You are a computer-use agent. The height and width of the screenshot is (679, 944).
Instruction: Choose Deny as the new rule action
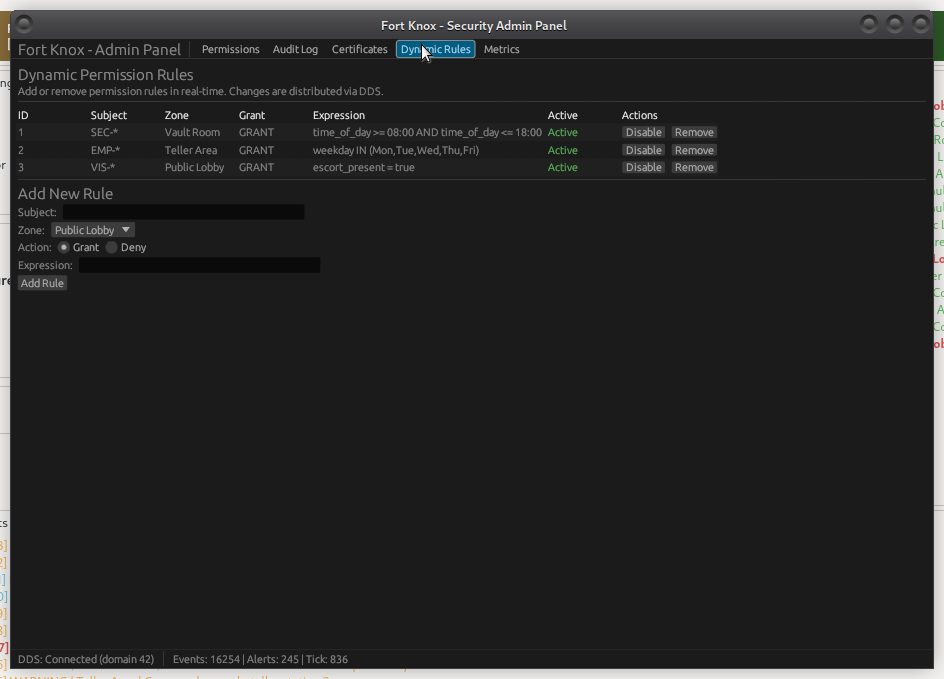[x=110, y=247]
